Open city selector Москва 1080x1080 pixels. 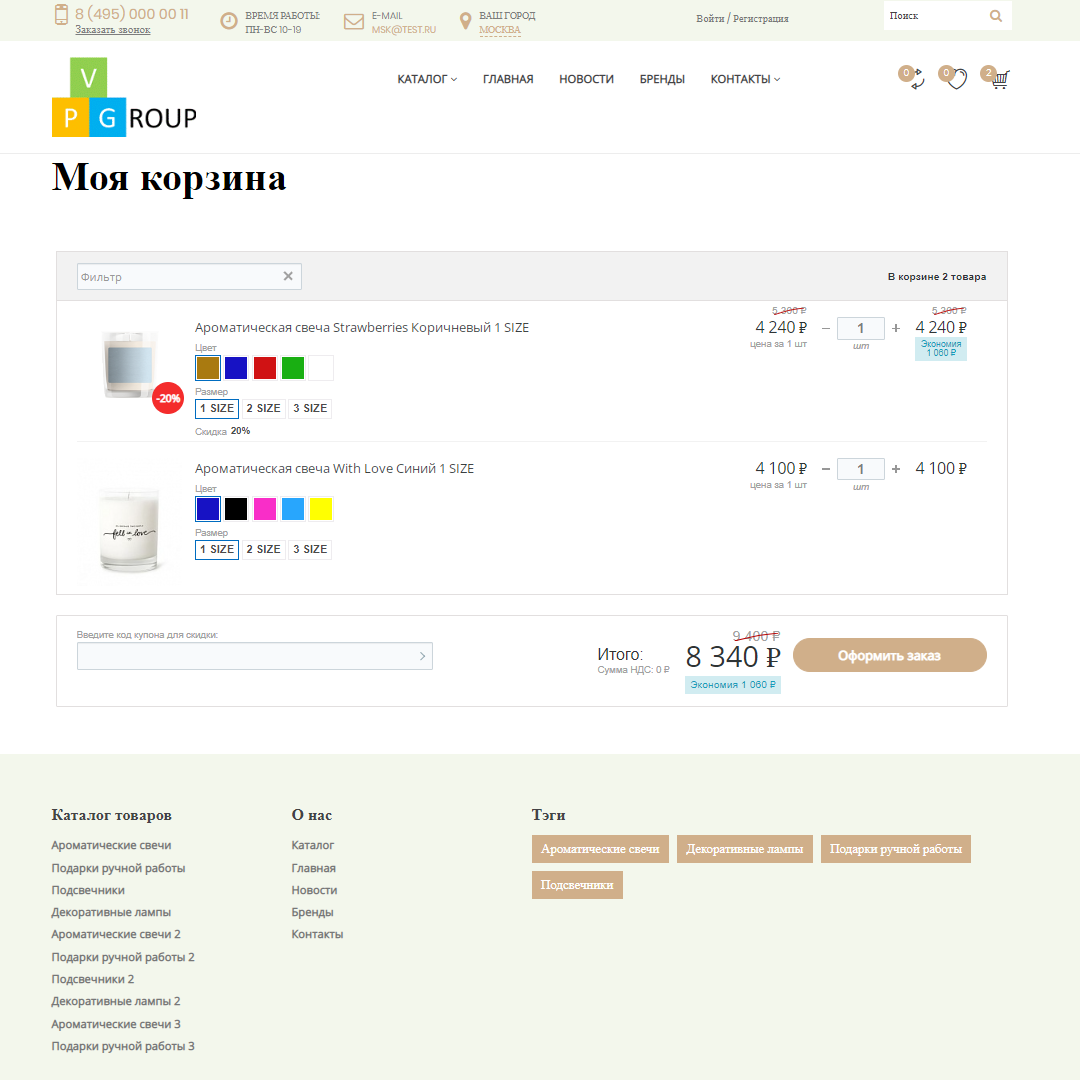pyautogui.click(x=500, y=30)
